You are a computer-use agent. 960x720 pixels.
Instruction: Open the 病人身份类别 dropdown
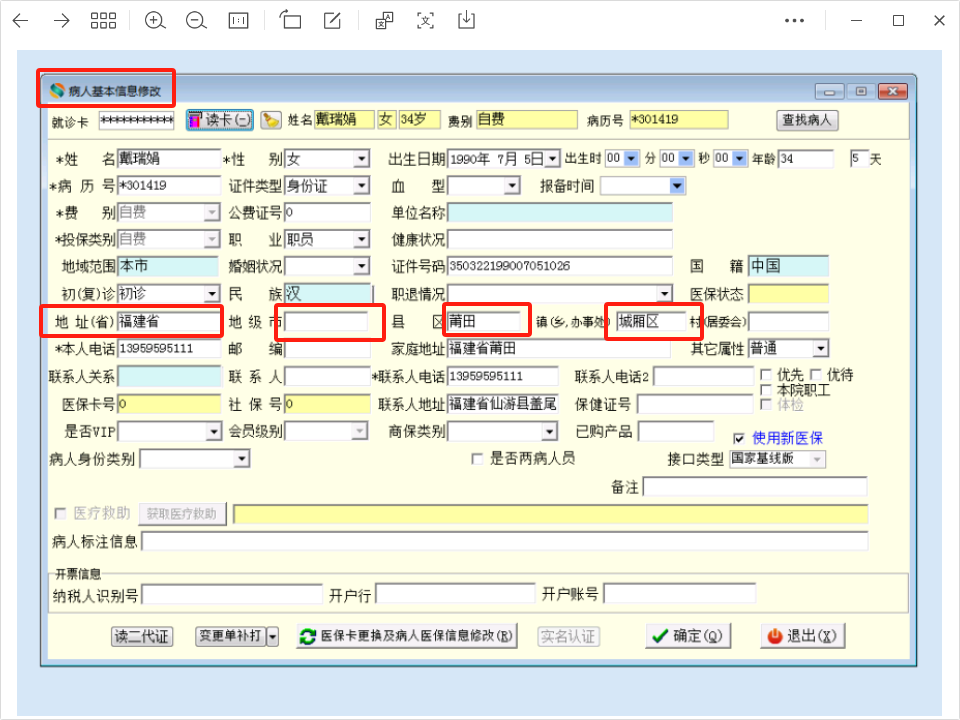coord(242,459)
